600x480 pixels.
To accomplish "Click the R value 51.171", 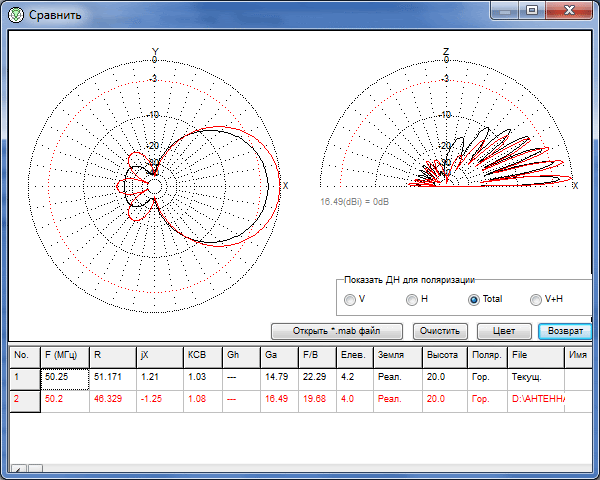I will [113, 379].
